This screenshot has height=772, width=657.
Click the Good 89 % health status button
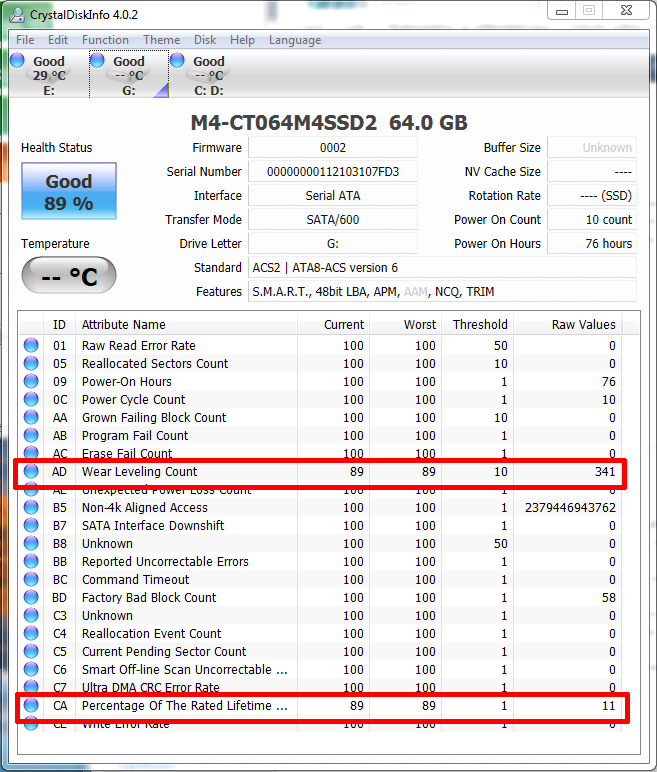(69, 191)
